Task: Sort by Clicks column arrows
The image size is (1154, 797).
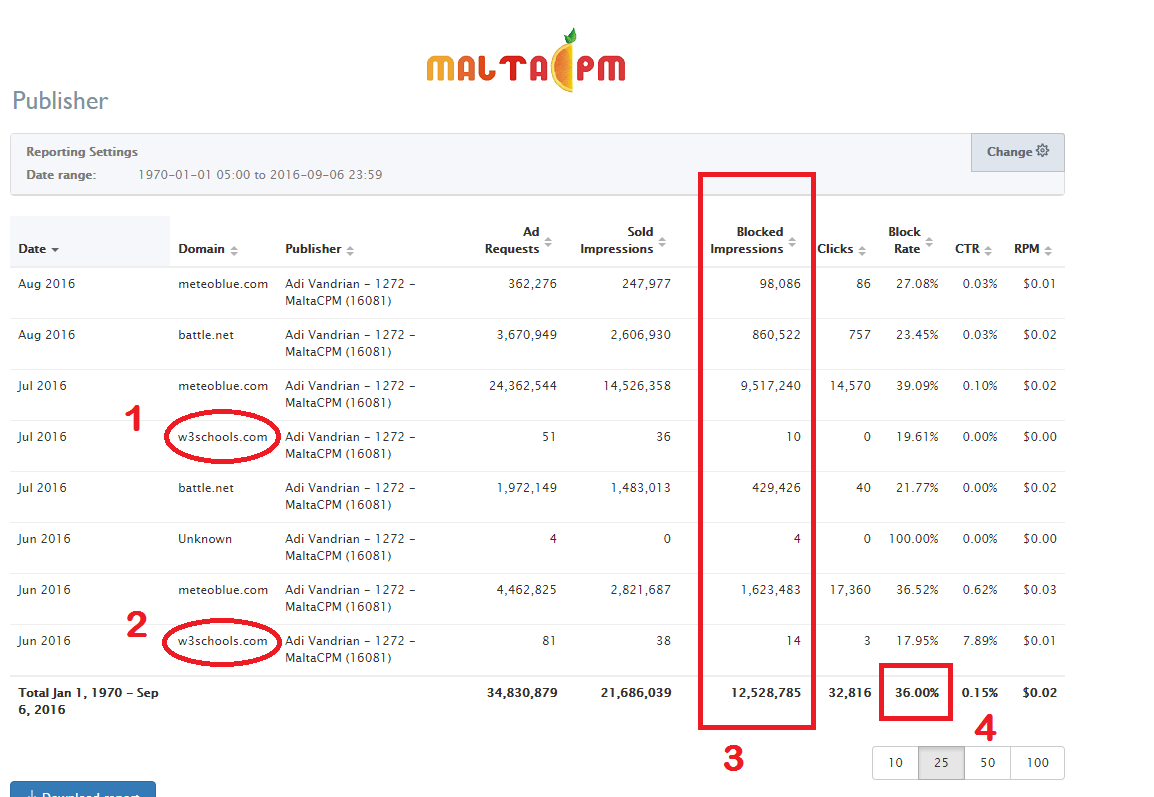Action: click(862, 250)
